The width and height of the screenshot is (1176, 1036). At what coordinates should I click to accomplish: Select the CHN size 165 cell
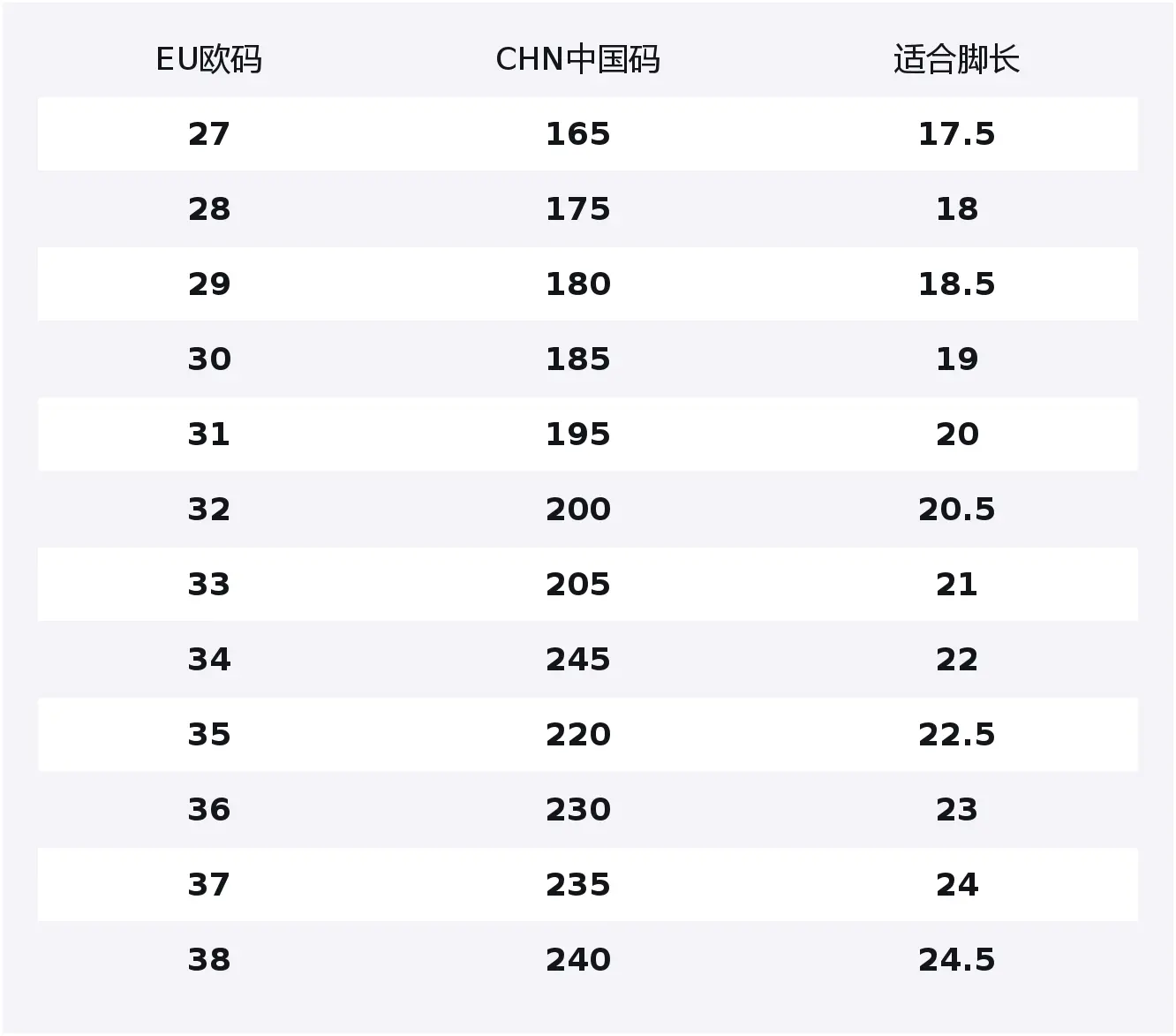[x=577, y=134]
